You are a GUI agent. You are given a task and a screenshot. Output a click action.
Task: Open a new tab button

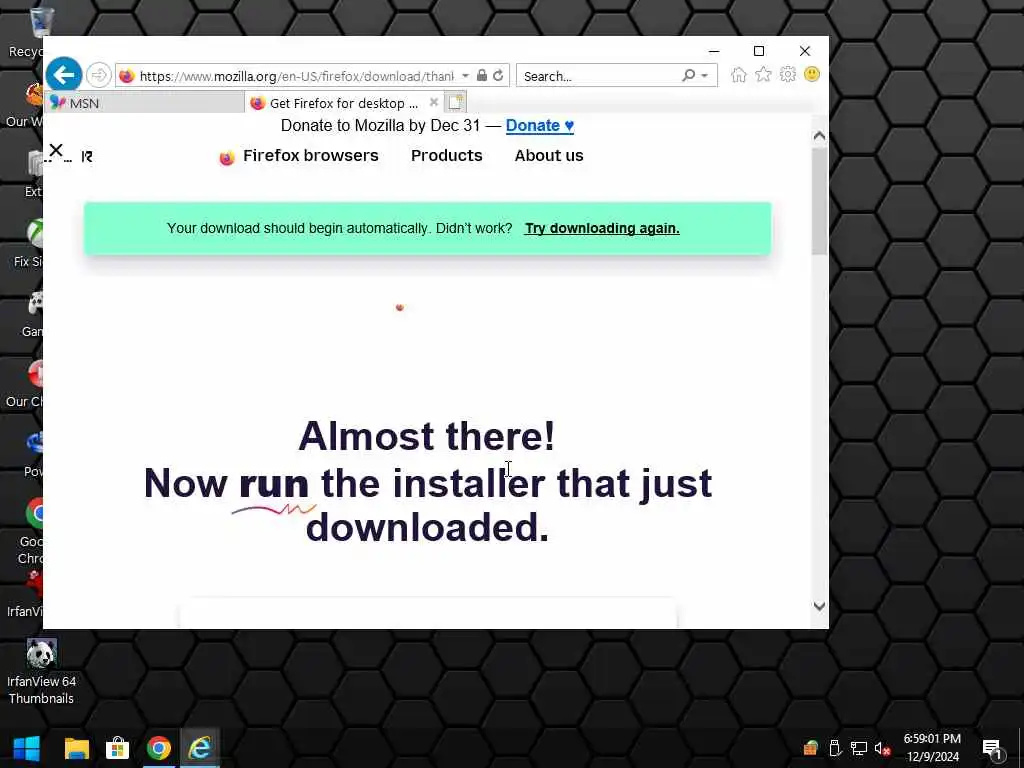[455, 102]
